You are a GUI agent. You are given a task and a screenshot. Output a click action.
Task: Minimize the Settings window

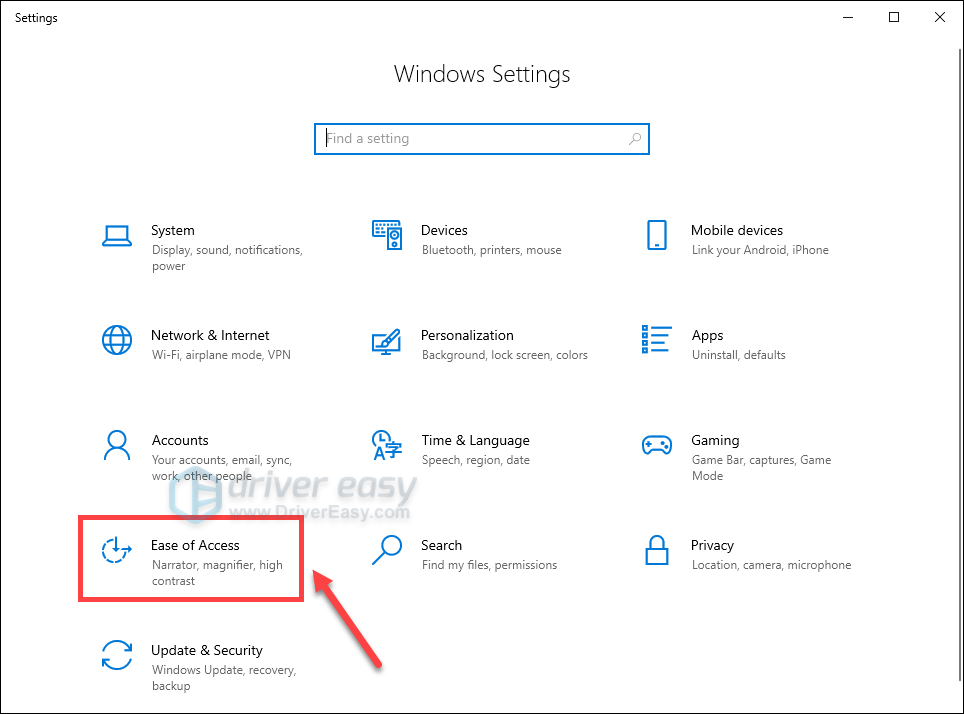pyautogui.click(x=848, y=17)
